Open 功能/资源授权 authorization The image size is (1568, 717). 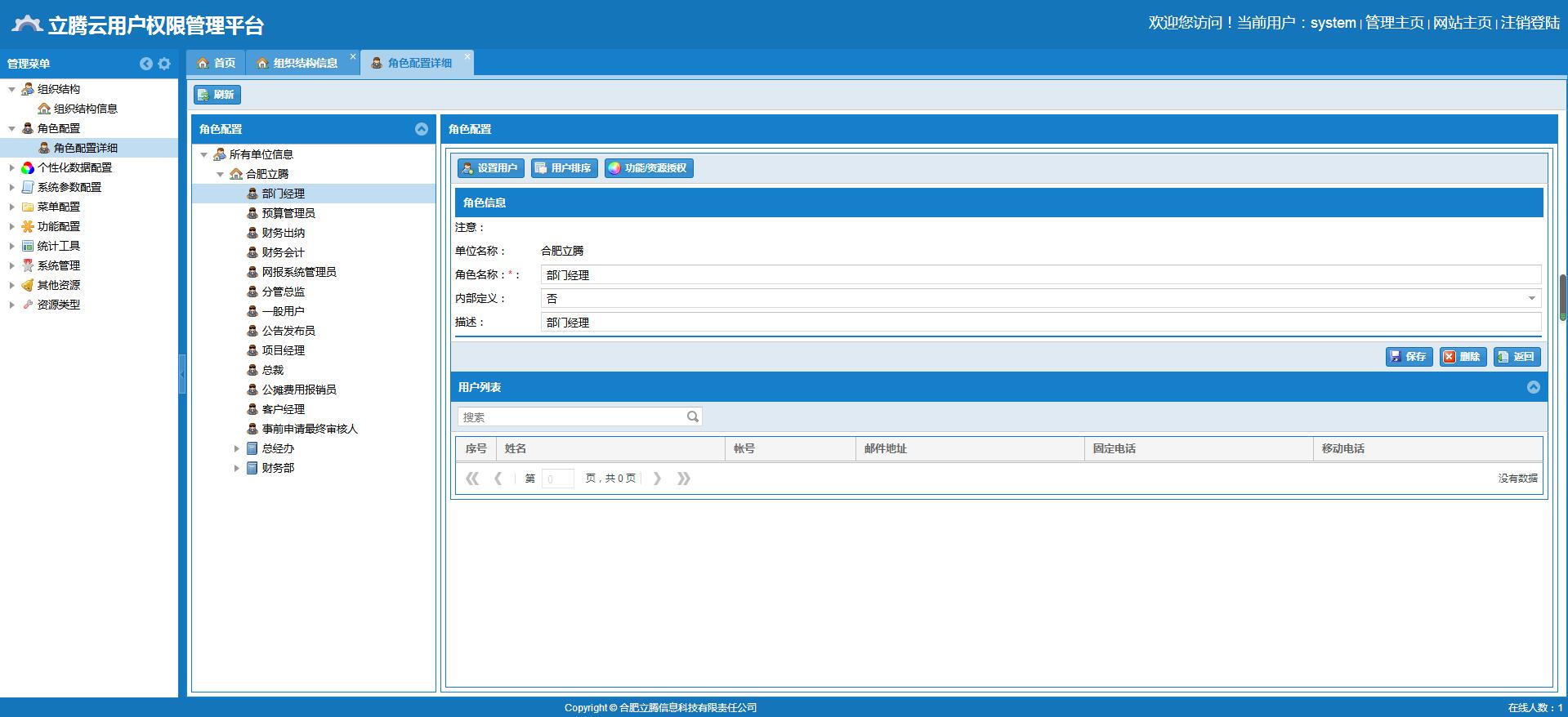tap(649, 168)
